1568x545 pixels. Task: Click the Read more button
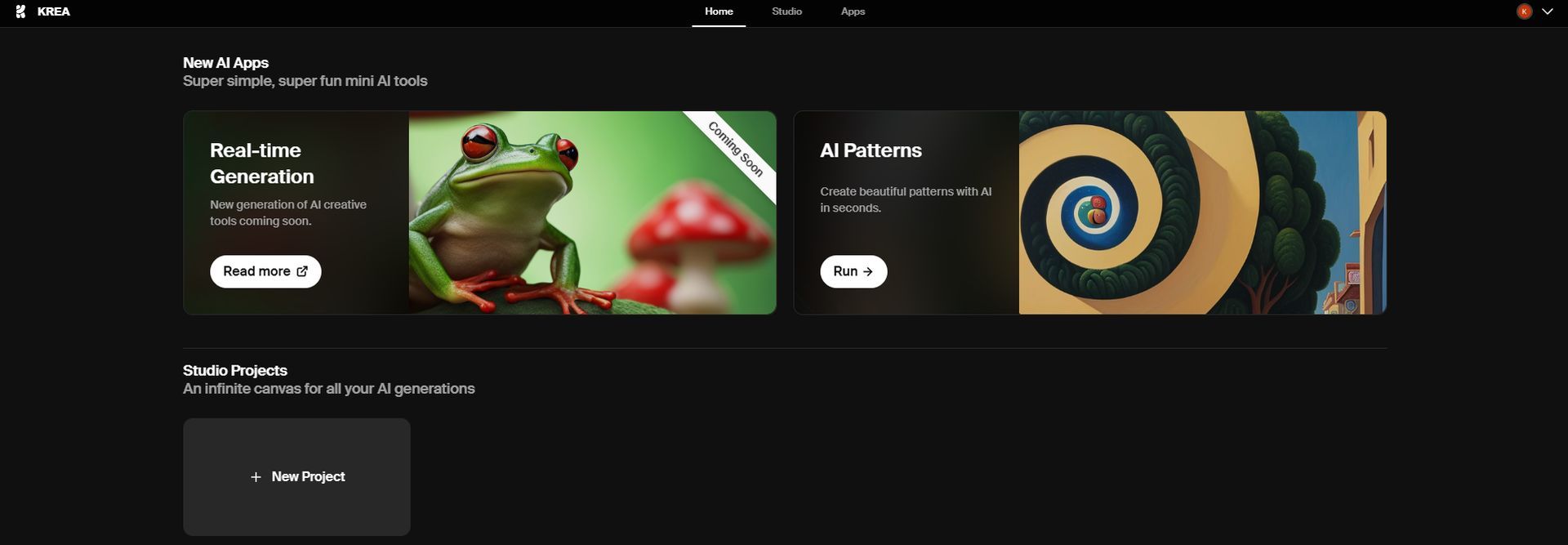click(265, 271)
